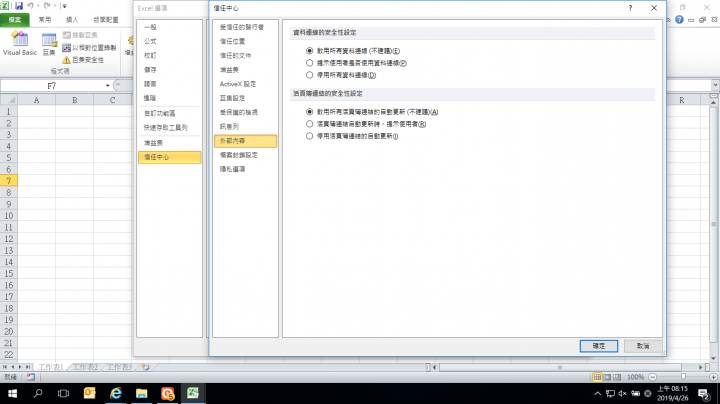
Task: Select Page Break Preview status bar icon
Action: tap(617, 377)
